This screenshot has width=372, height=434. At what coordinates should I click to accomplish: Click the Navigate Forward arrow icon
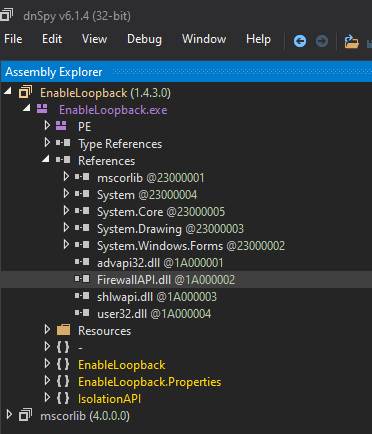tap(322, 41)
